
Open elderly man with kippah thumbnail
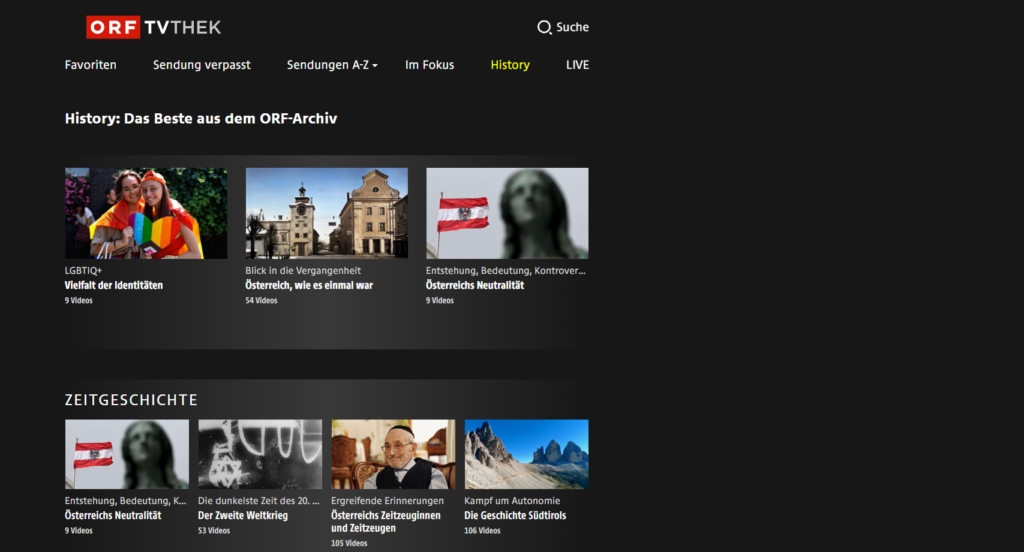(393, 454)
